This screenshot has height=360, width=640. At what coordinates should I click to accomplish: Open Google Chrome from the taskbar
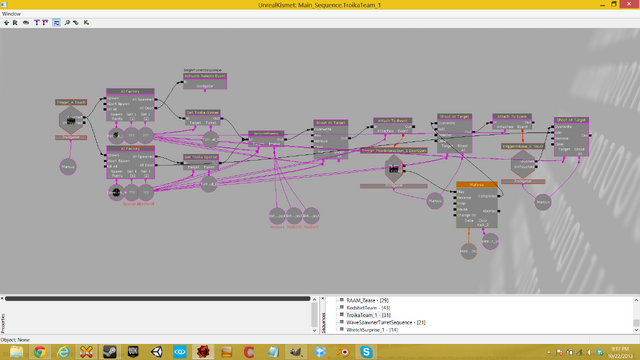(40, 352)
